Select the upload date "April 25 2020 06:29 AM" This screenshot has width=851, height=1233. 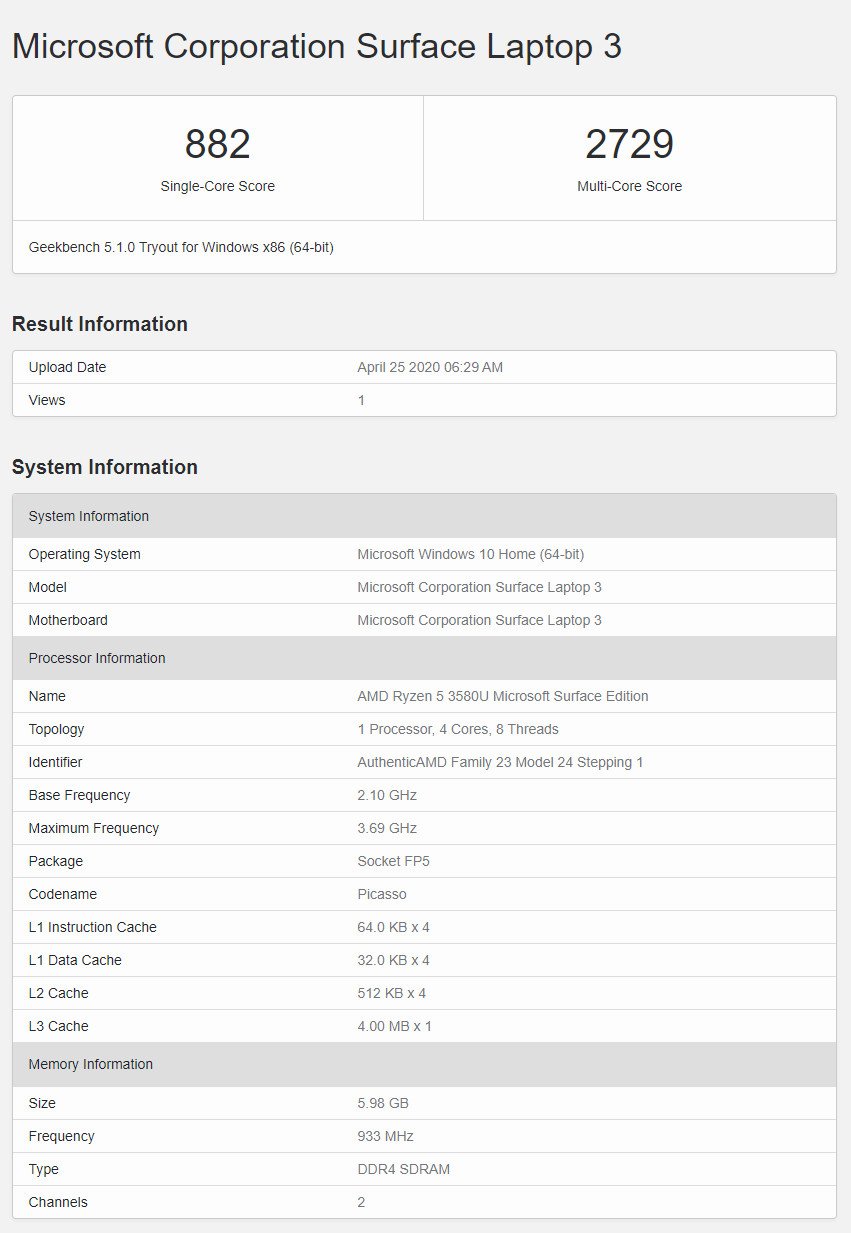tap(430, 367)
